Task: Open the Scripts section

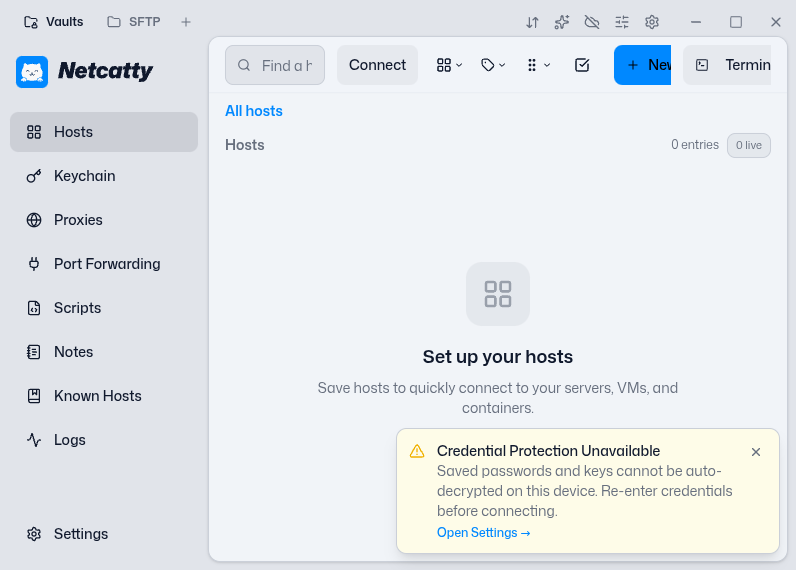Action: click(x=104, y=308)
